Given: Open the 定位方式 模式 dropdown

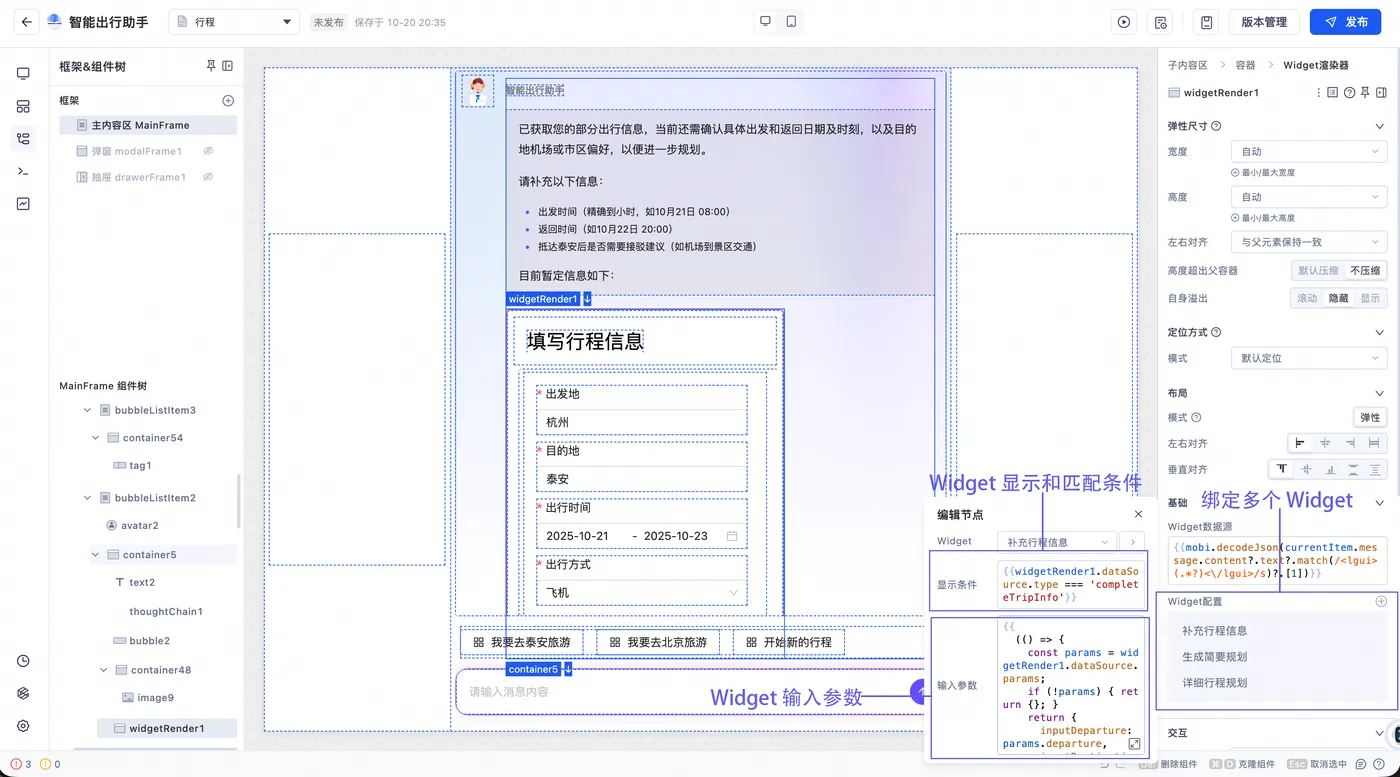Looking at the screenshot, I should (x=1309, y=358).
